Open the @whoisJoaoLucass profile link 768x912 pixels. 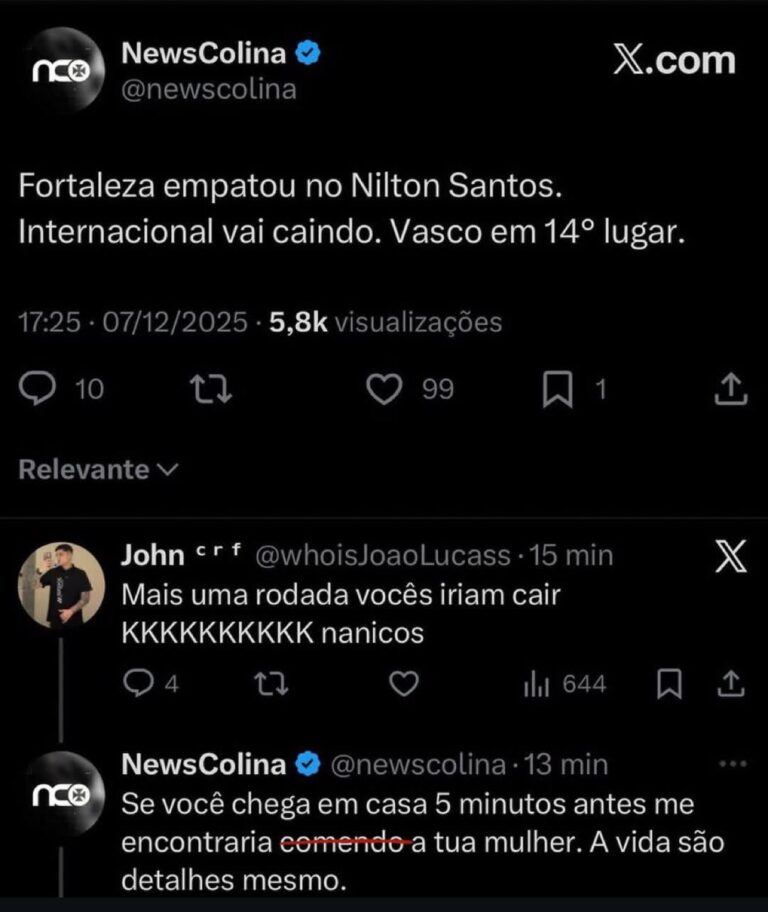(x=383, y=555)
